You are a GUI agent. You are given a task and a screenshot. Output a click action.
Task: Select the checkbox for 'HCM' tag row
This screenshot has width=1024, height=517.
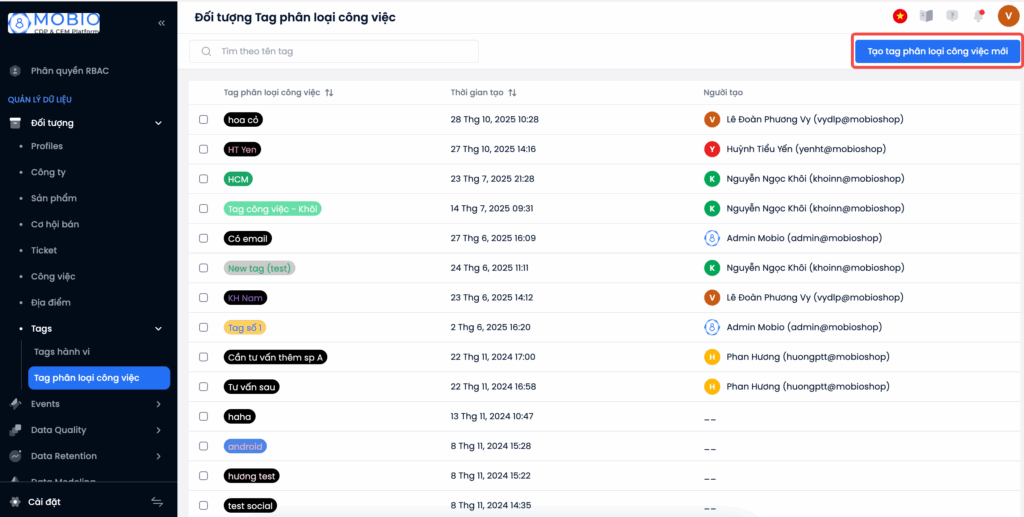pos(204,179)
